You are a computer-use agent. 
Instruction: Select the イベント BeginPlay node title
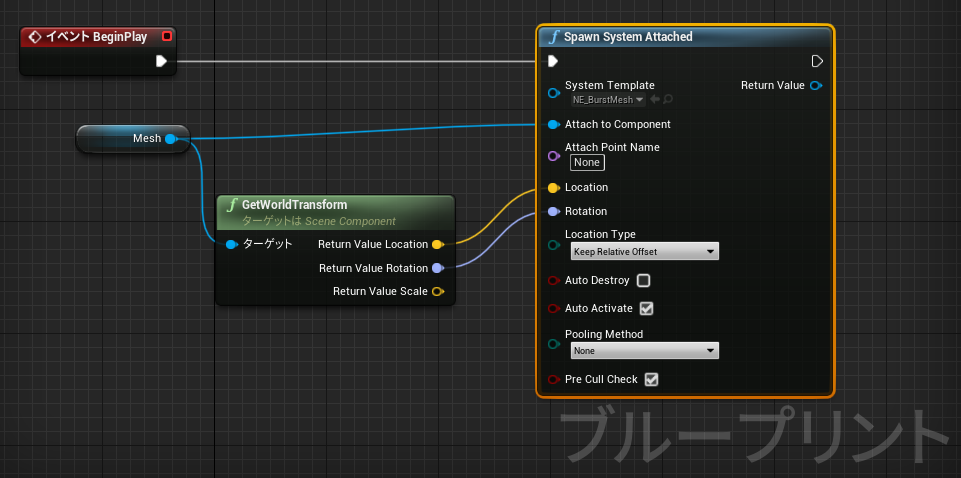click(96, 37)
